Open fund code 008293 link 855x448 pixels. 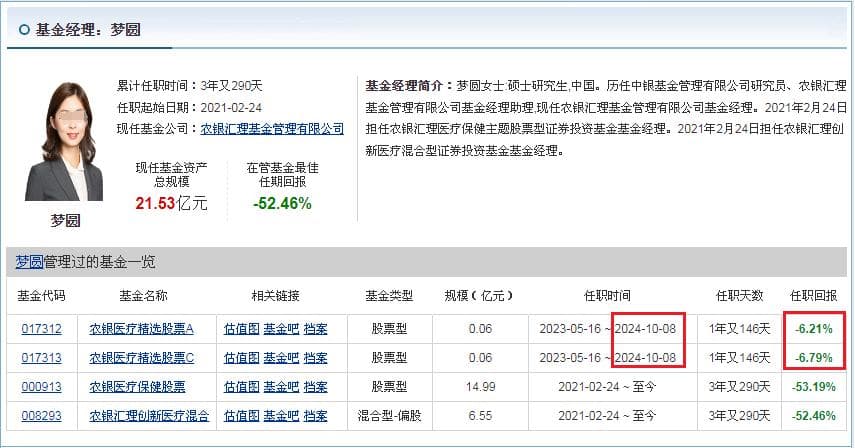[x=41, y=415]
